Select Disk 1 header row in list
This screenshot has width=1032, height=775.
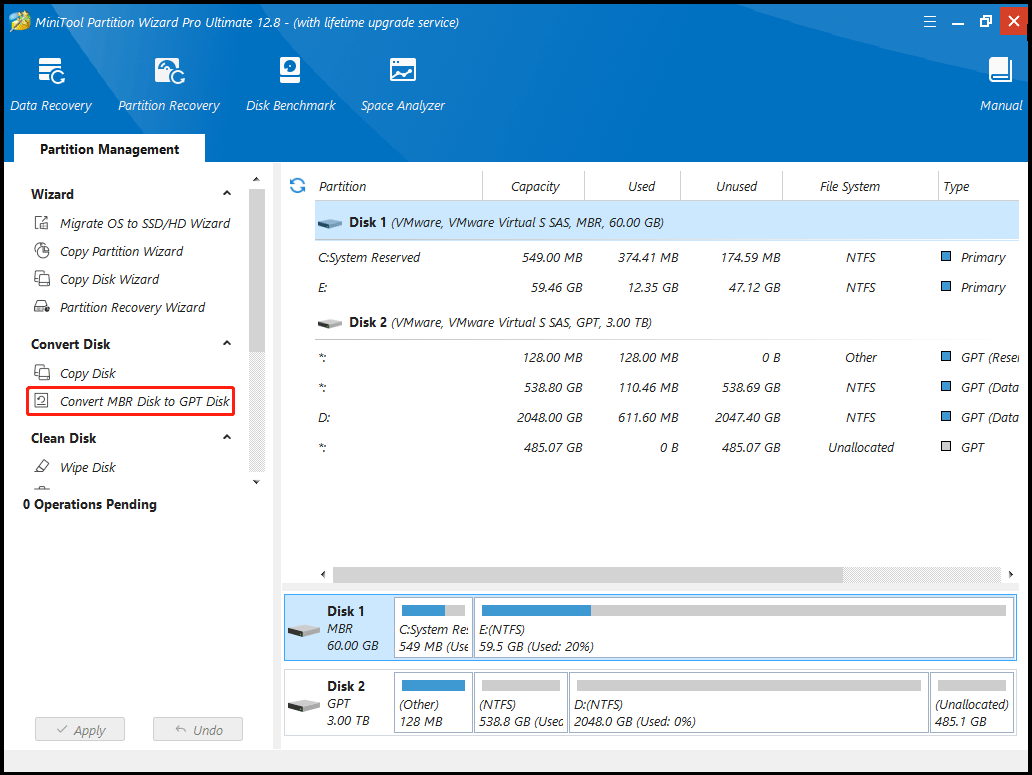667,221
